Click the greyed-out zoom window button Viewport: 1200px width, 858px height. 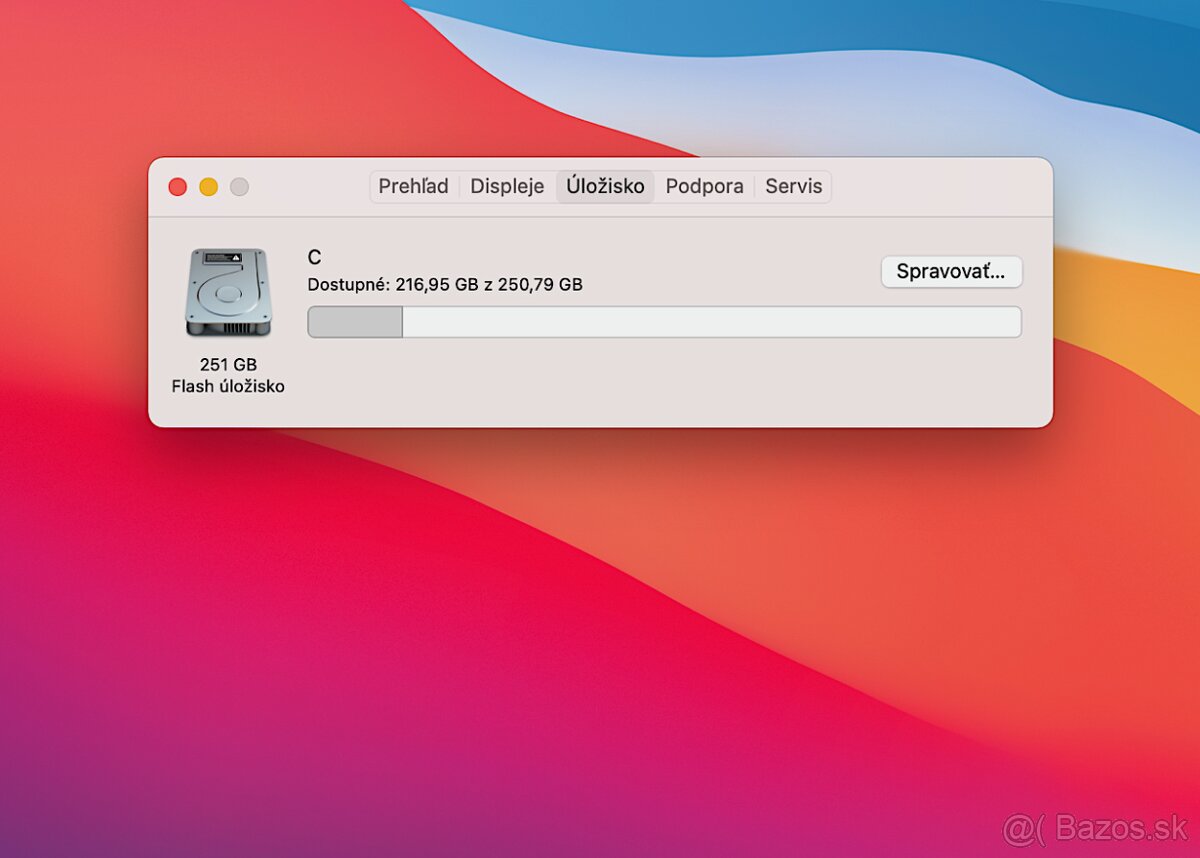click(239, 187)
